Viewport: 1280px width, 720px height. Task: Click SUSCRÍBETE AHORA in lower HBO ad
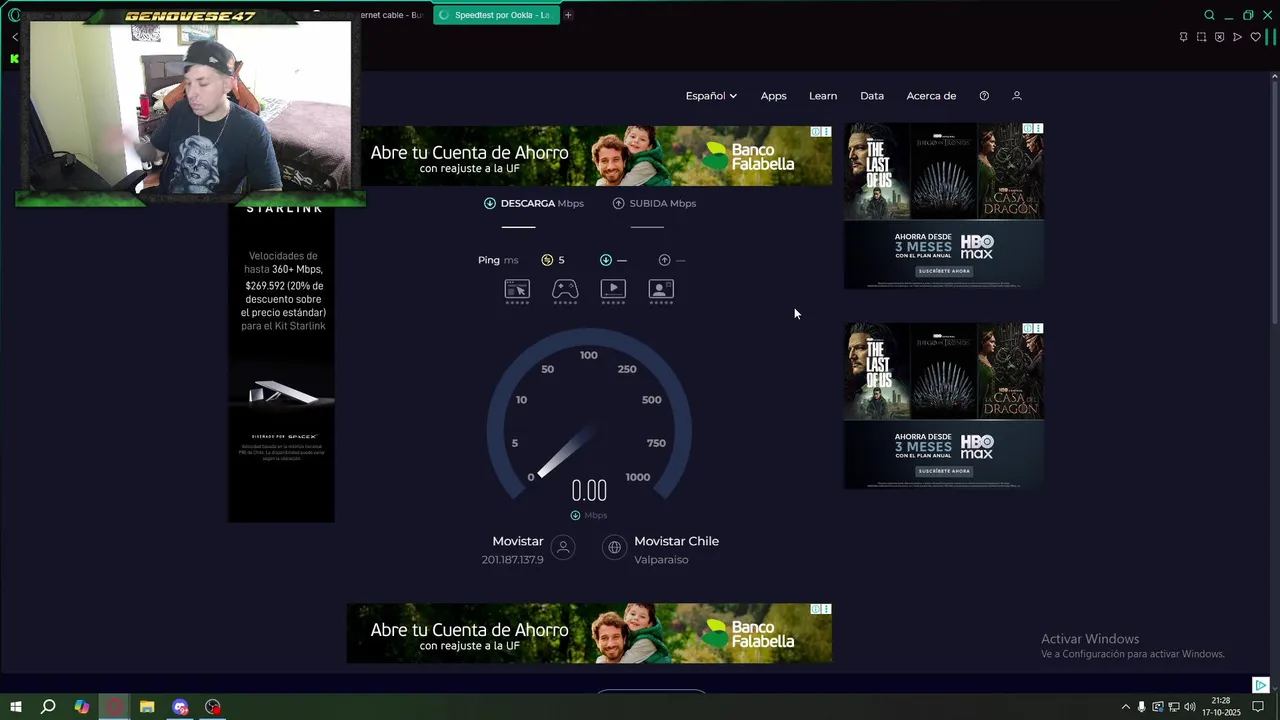(x=944, y=471)
